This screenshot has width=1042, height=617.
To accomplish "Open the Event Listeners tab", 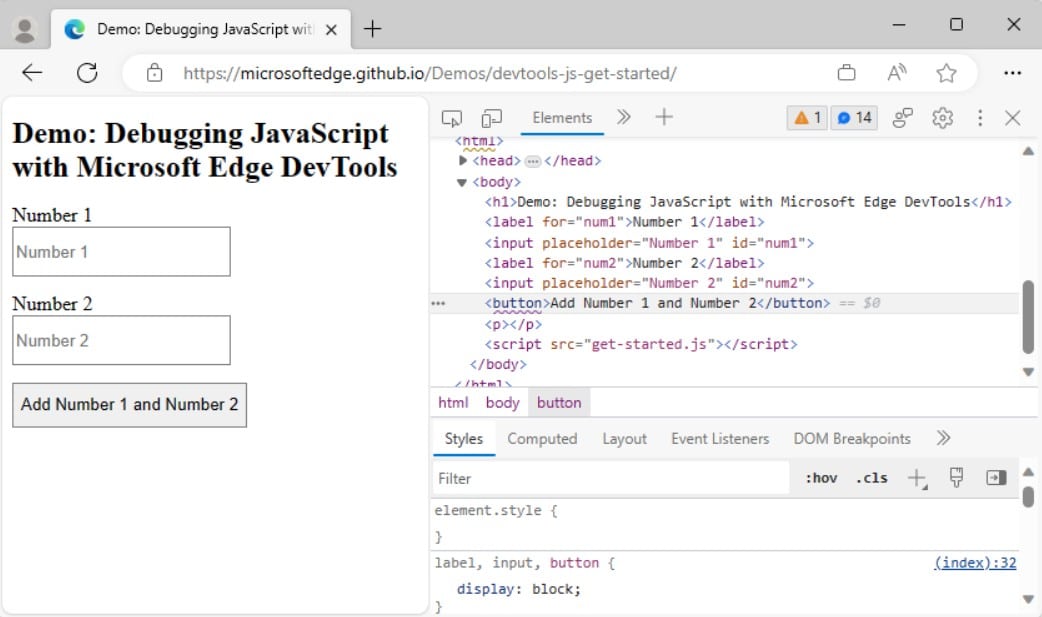I will tap(720, 439).
